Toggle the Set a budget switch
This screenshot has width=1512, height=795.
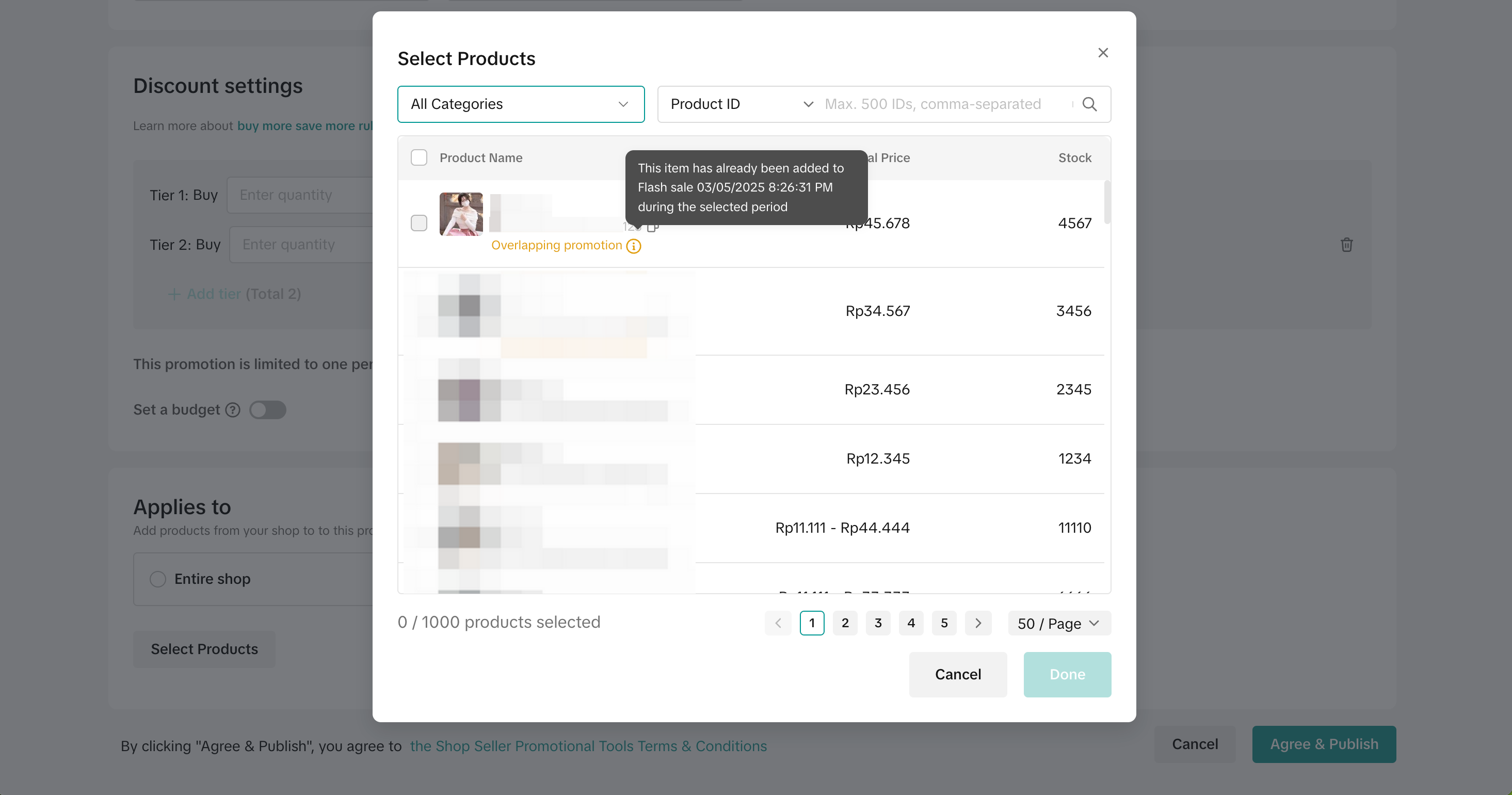[x=268, y=410]
